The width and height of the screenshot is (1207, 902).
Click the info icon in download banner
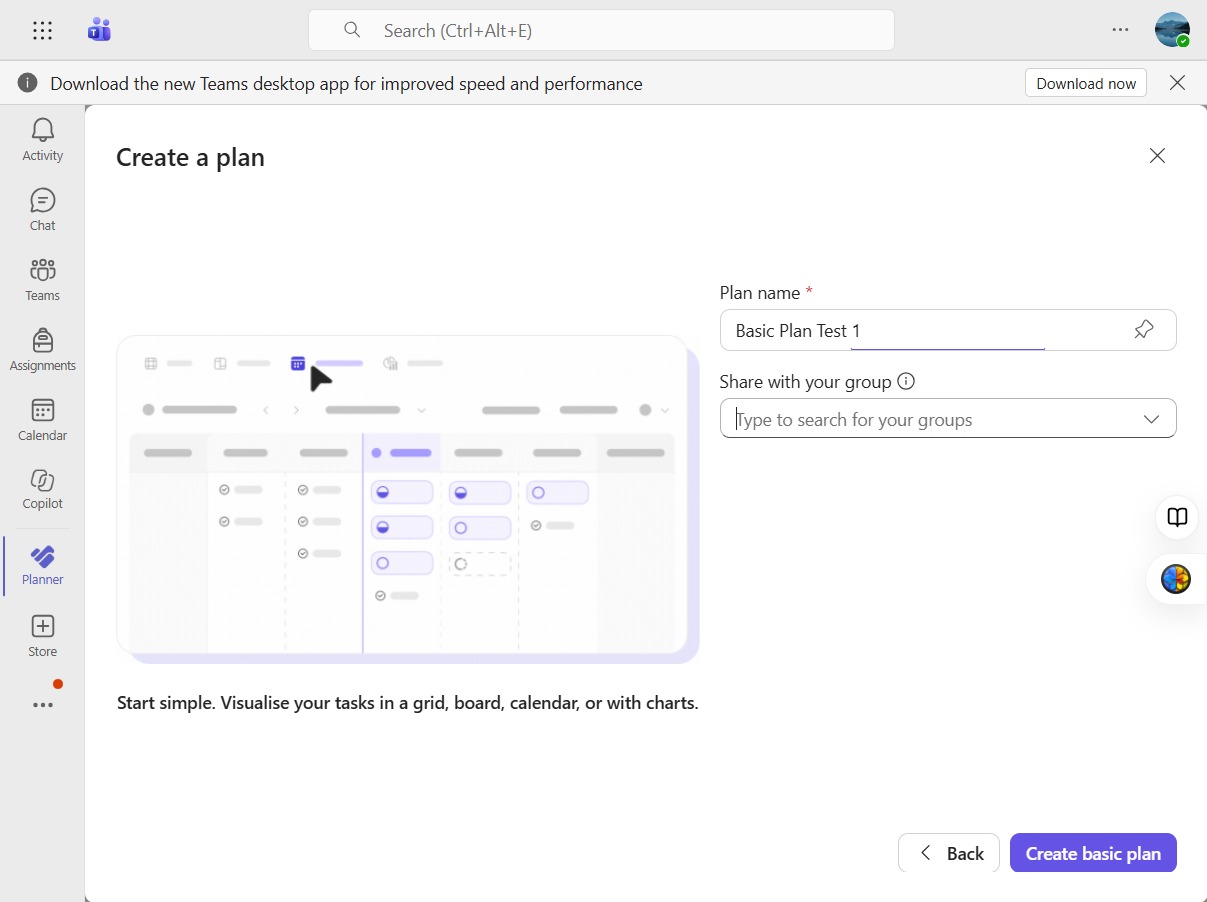tap(28, 83)
